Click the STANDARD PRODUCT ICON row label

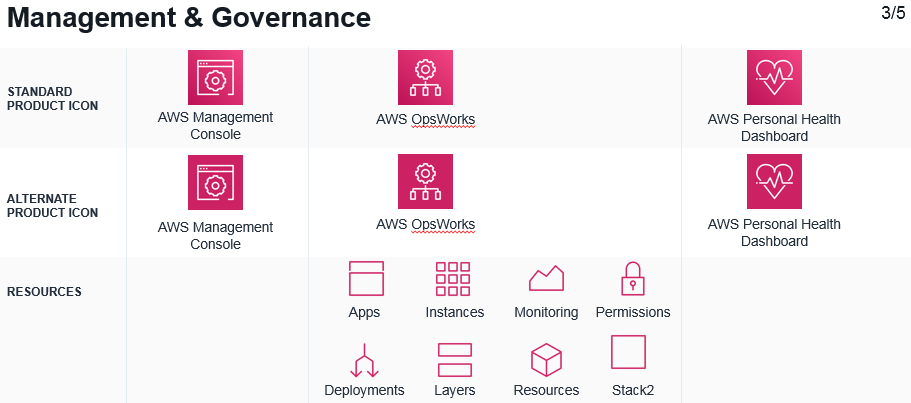click(52, 99)
